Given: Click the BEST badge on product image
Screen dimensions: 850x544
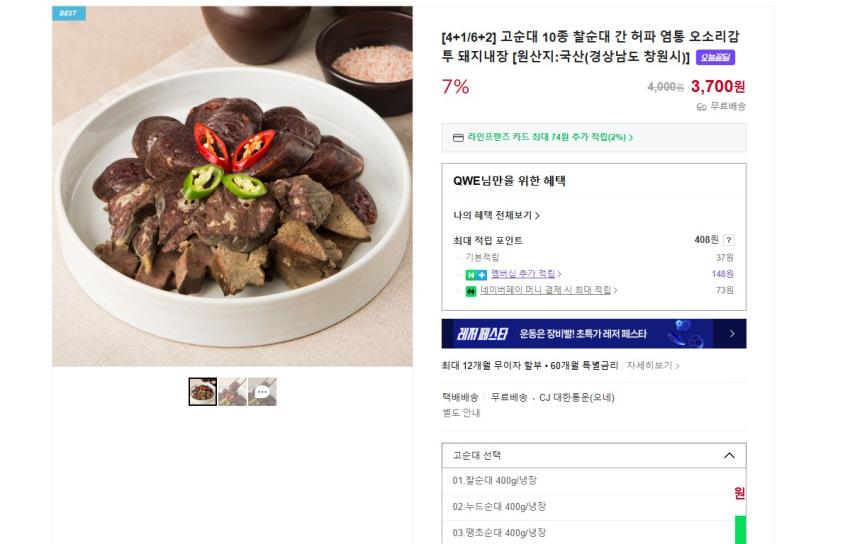Looking at the screenshot, I should [x=69, y=13].
